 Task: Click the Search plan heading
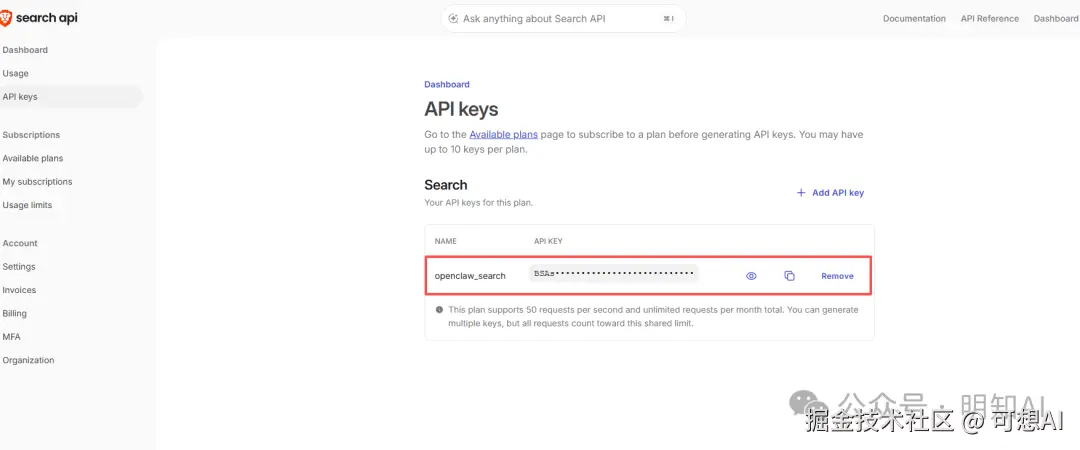pyautogui.click(x=446, y=185)
